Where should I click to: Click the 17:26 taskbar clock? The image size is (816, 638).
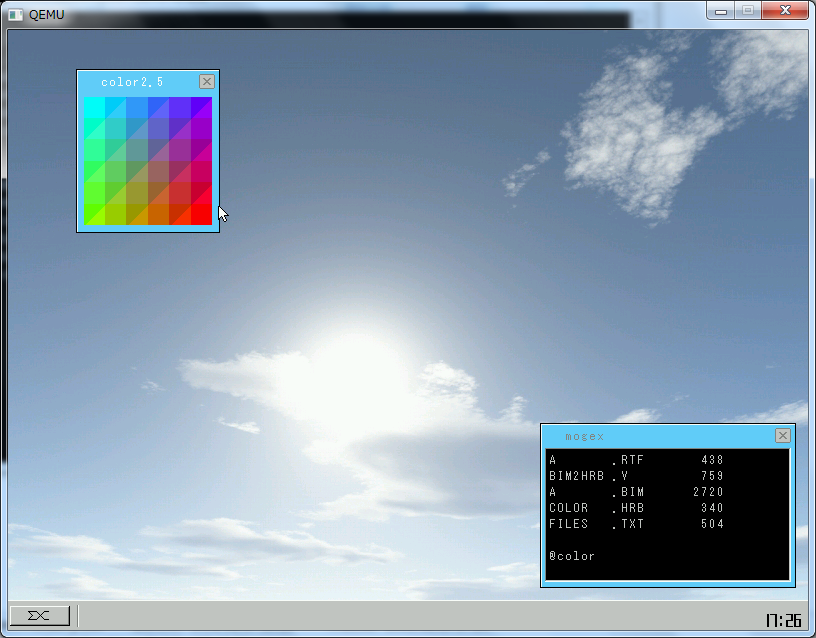tap(783, 621)
